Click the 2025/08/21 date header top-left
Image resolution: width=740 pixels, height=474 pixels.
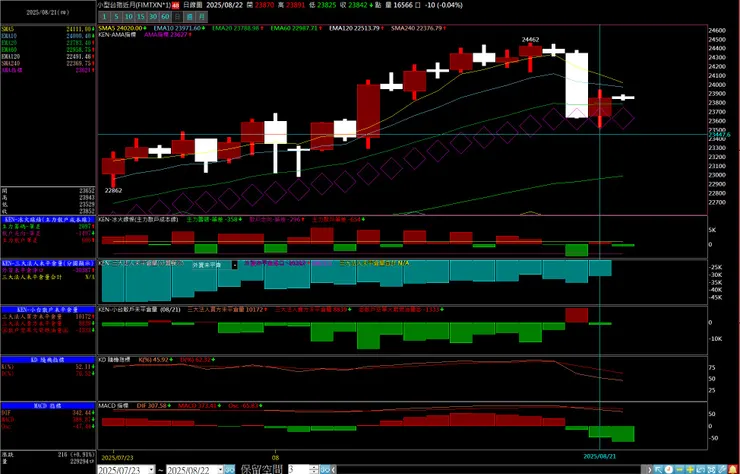point(48,13)
